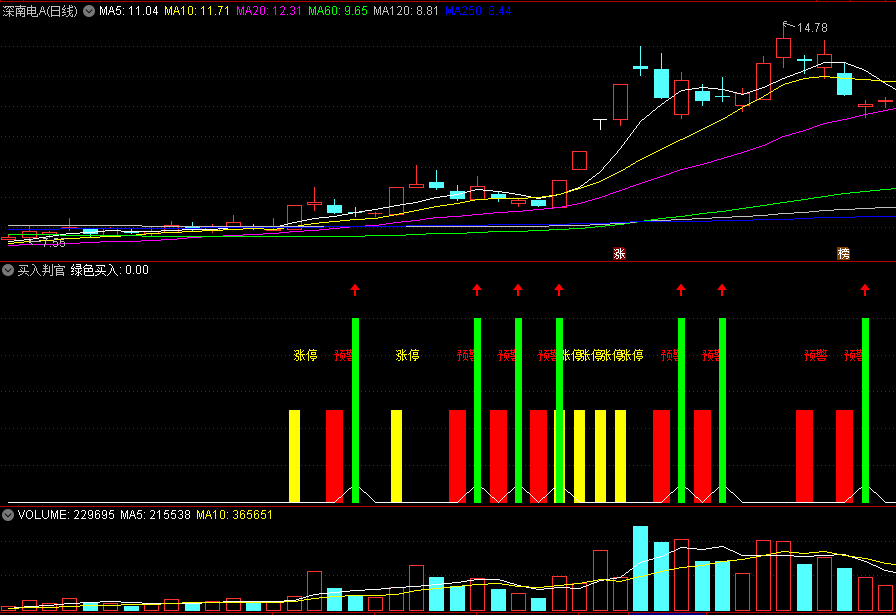Viewport: 896px width, 615px height.
Task: Click the VOLUME: 229695 label
Action: pyautogui.click(x=66, y=515)
